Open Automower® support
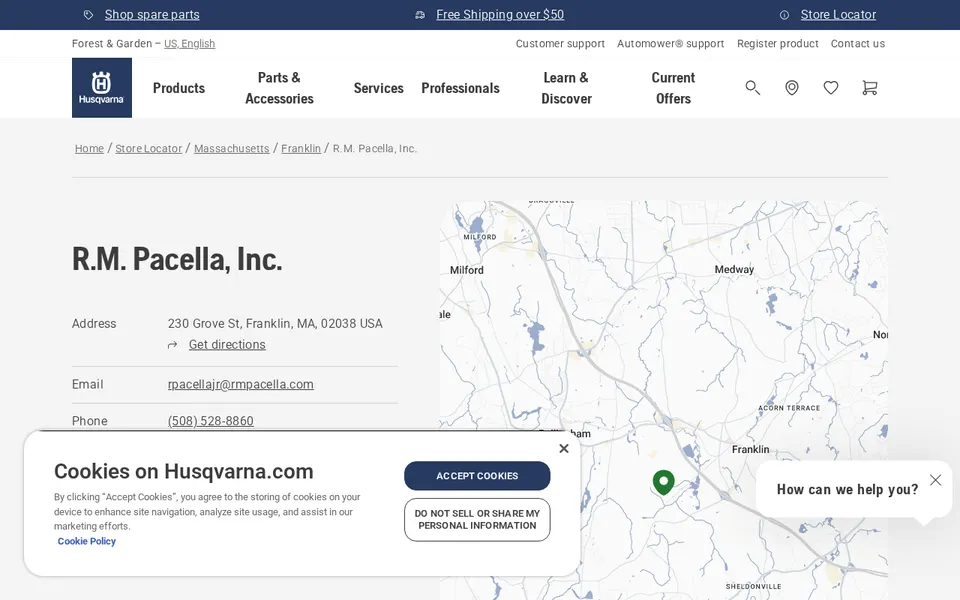 point(670,43)
